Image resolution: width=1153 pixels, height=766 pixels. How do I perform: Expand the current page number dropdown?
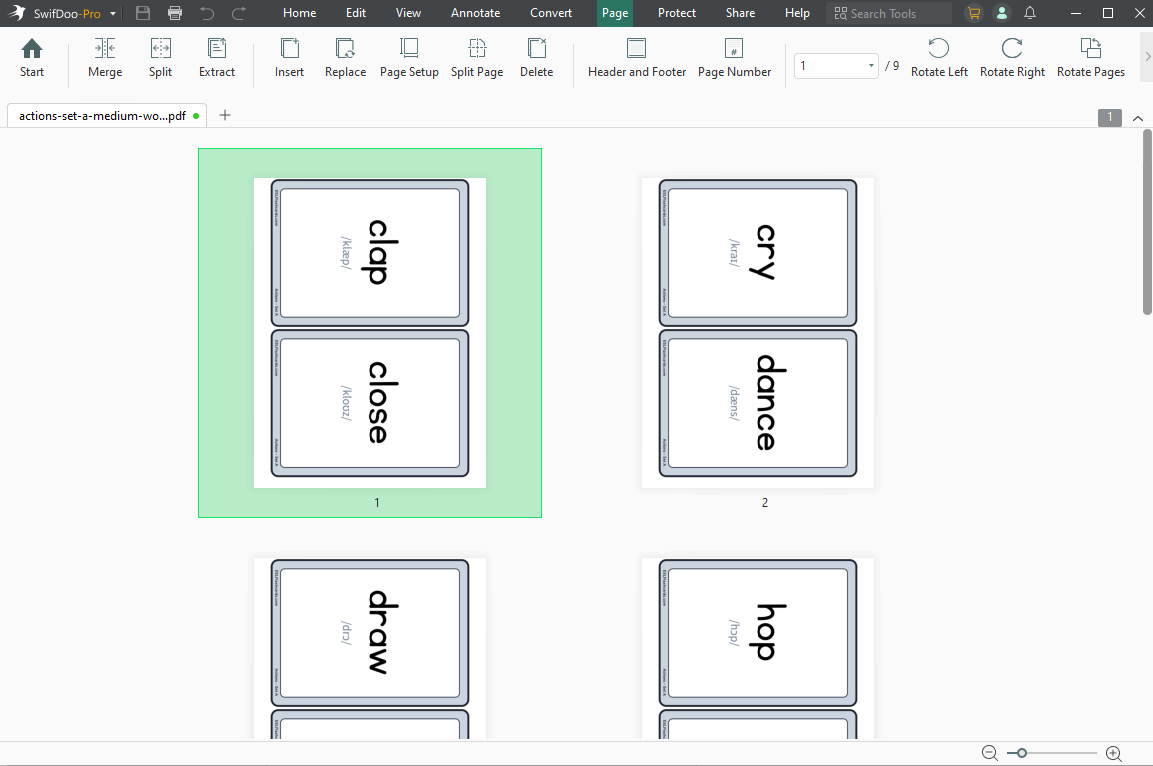[x=871, y=65]
